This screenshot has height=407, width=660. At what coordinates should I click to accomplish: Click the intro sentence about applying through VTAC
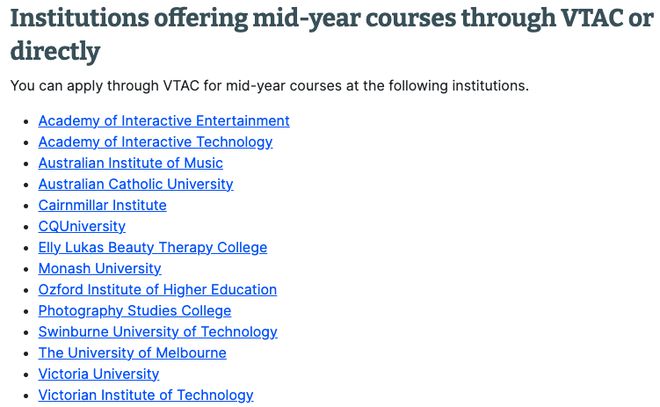pyautogui.click(x=269, y=86)
